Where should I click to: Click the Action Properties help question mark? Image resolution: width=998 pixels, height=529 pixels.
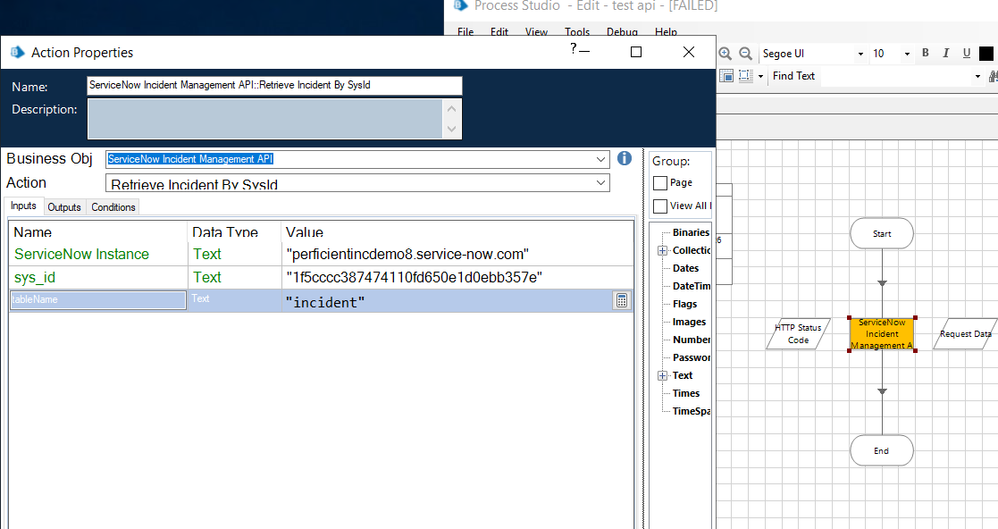point(573,48)
